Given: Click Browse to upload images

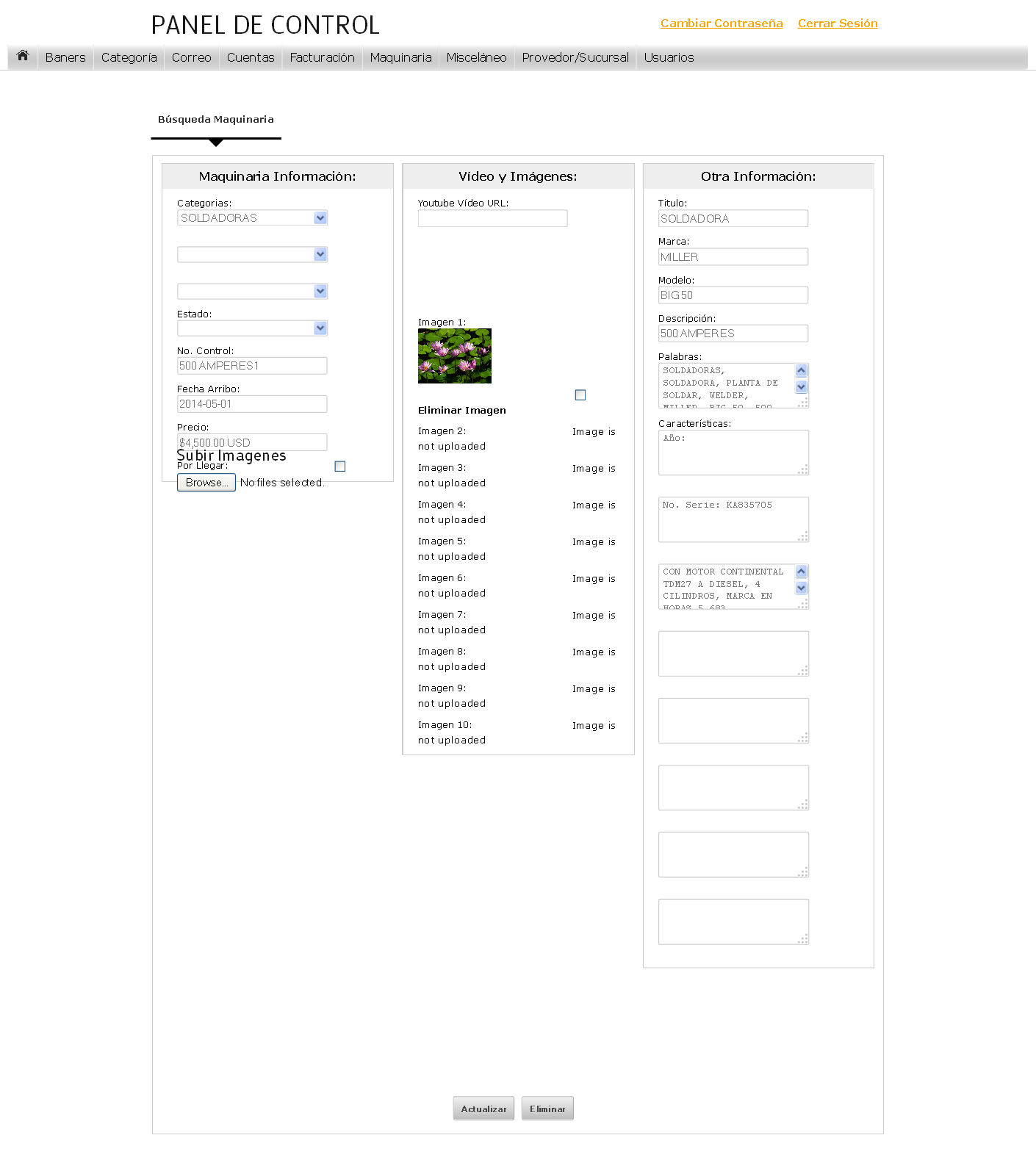Looking at the screenshot, I should [x=206, y=483].
